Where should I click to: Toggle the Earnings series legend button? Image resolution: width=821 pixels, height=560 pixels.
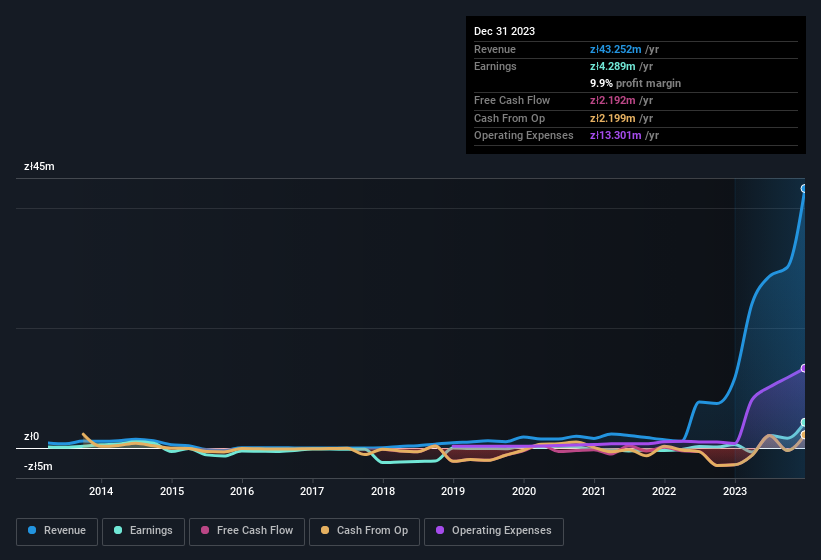click(x=143, y=531)
